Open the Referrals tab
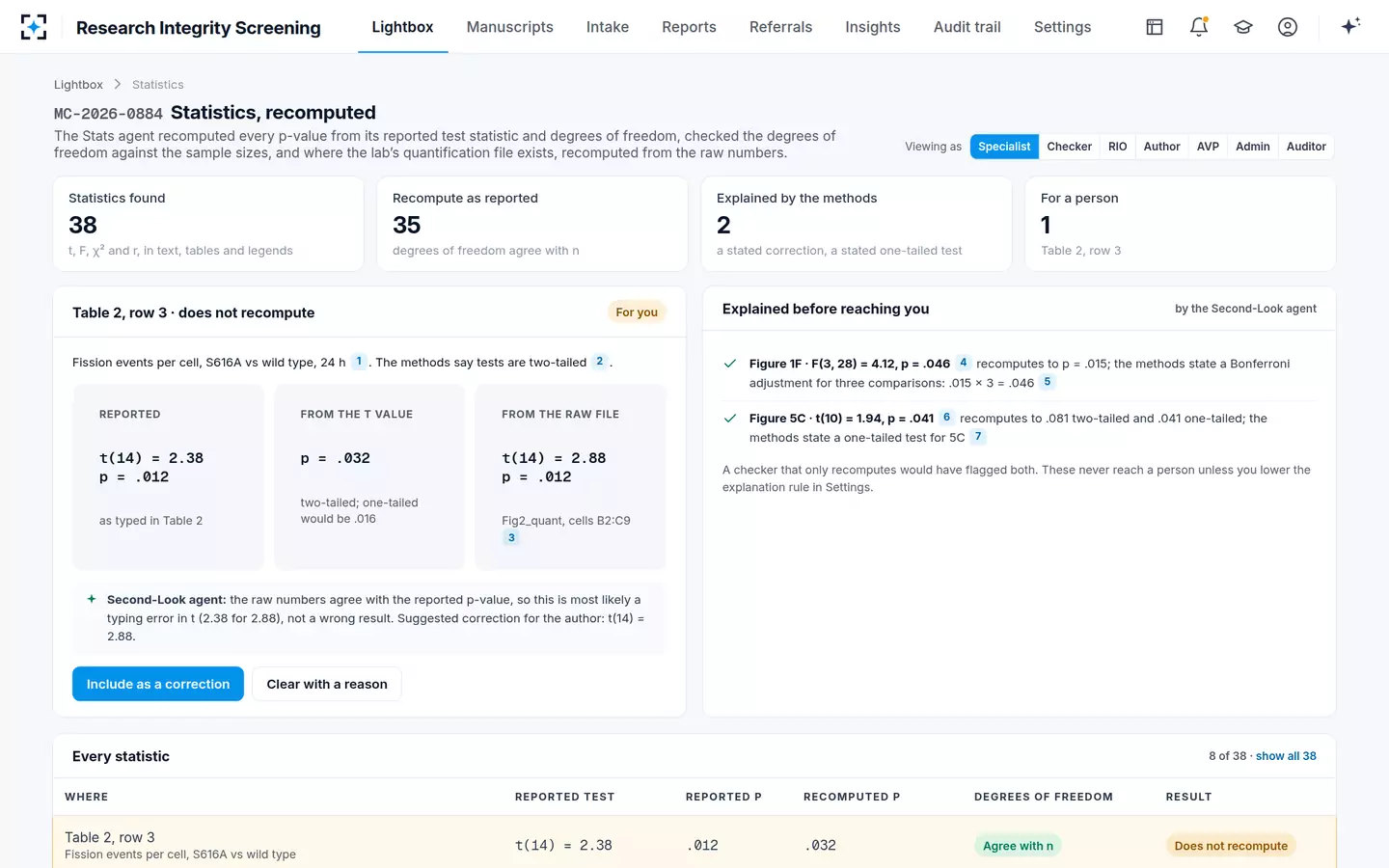The height and width of the screenshot is (868, 1389). coord(780,27)
